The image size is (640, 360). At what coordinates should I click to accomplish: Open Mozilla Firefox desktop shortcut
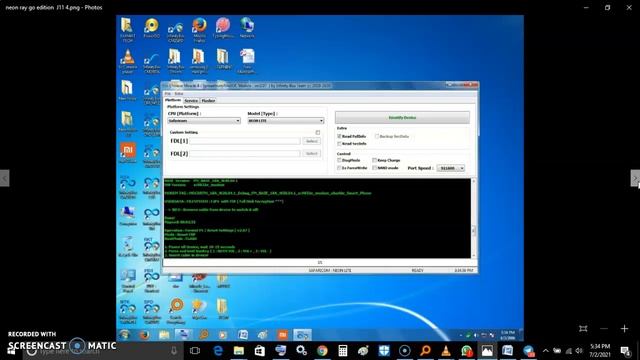click(199, 29)
